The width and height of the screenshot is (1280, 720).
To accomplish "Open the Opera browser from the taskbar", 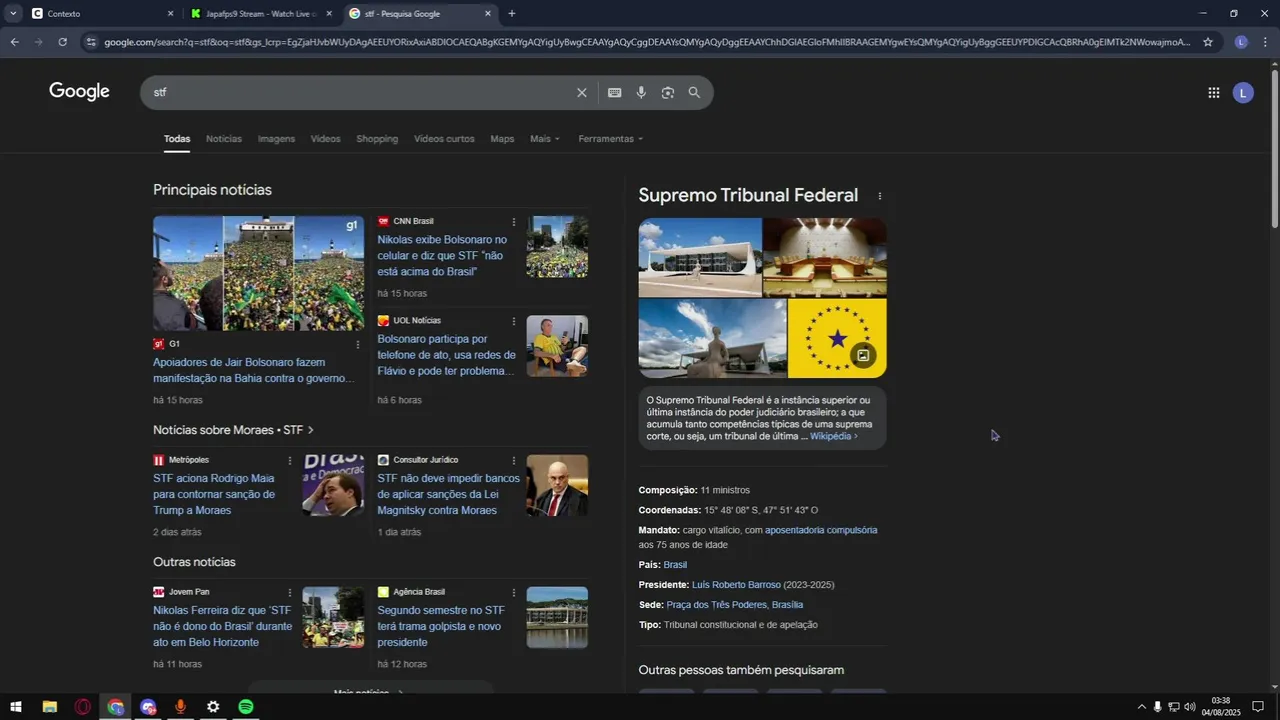I will pyautogui.click(x=82, y=707).
